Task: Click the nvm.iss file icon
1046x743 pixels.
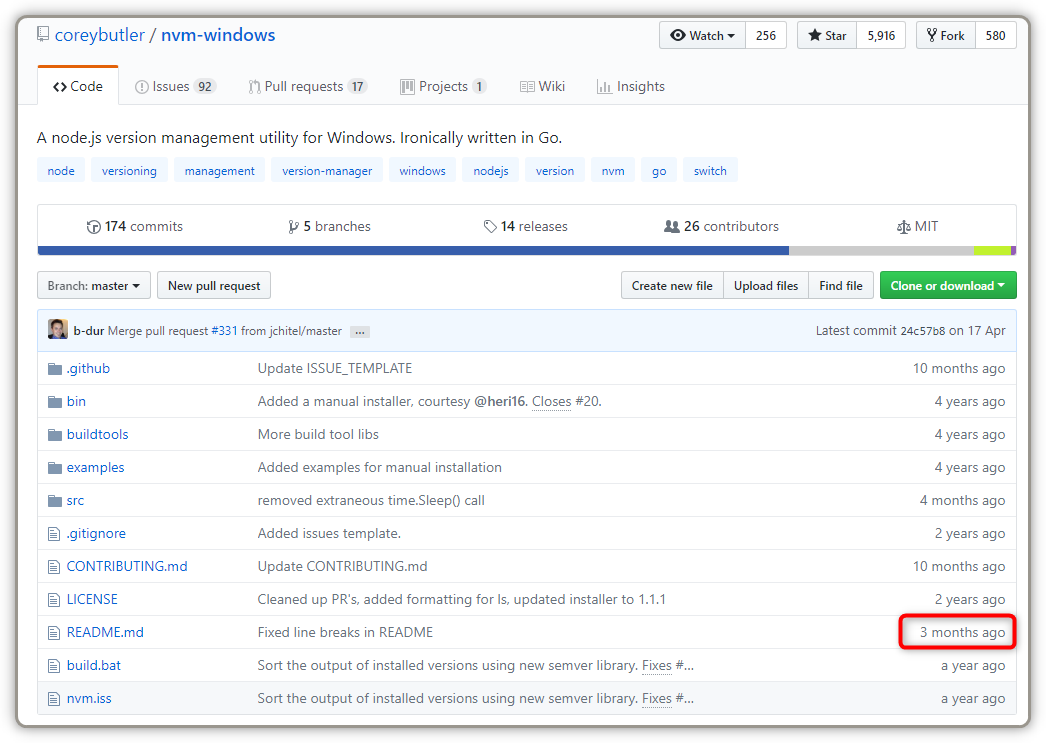Action: coord(54,699)
